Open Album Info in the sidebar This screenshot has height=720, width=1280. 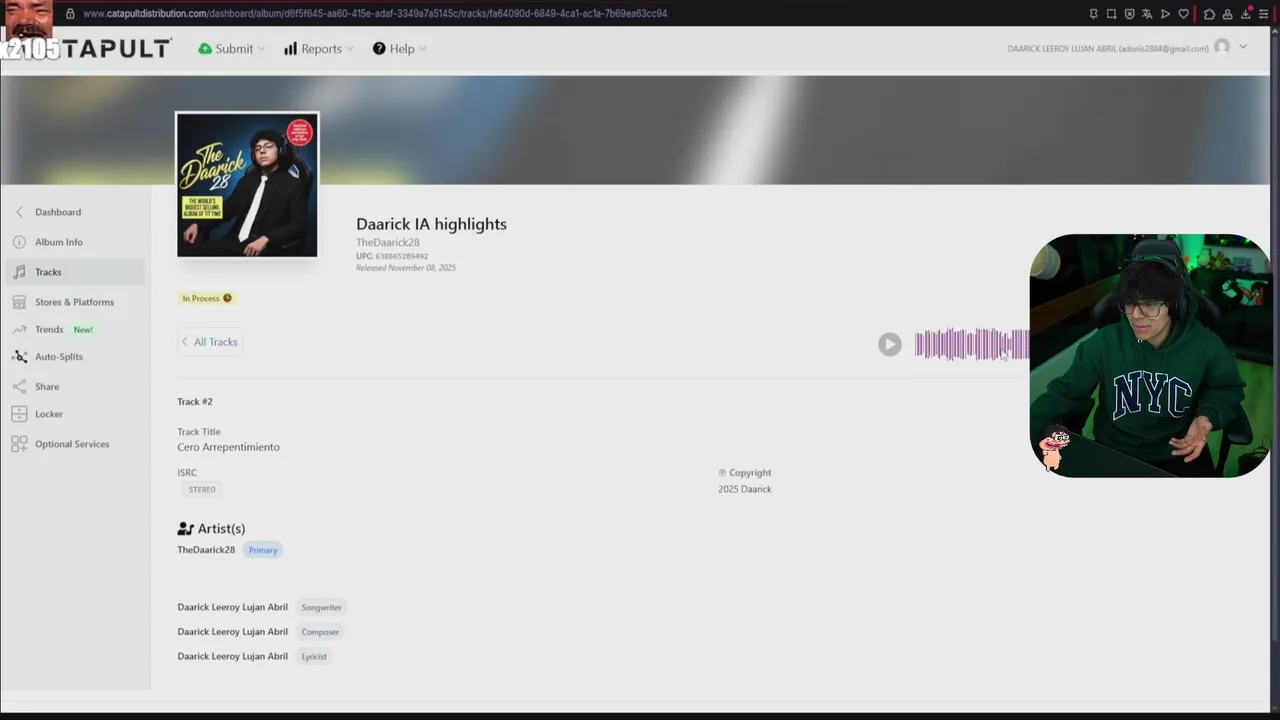coord(59,242)
